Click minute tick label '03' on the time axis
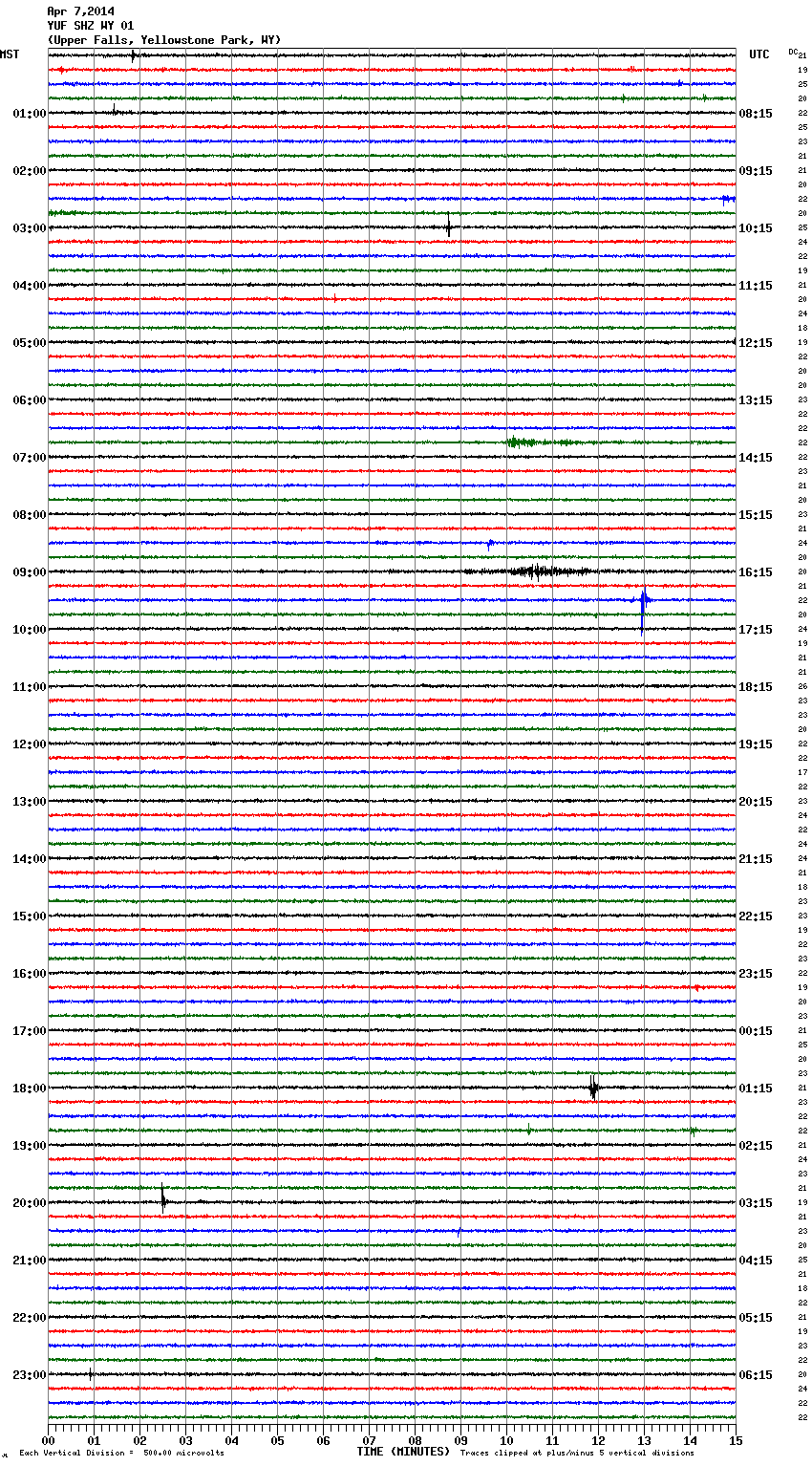 (185, 1440)
